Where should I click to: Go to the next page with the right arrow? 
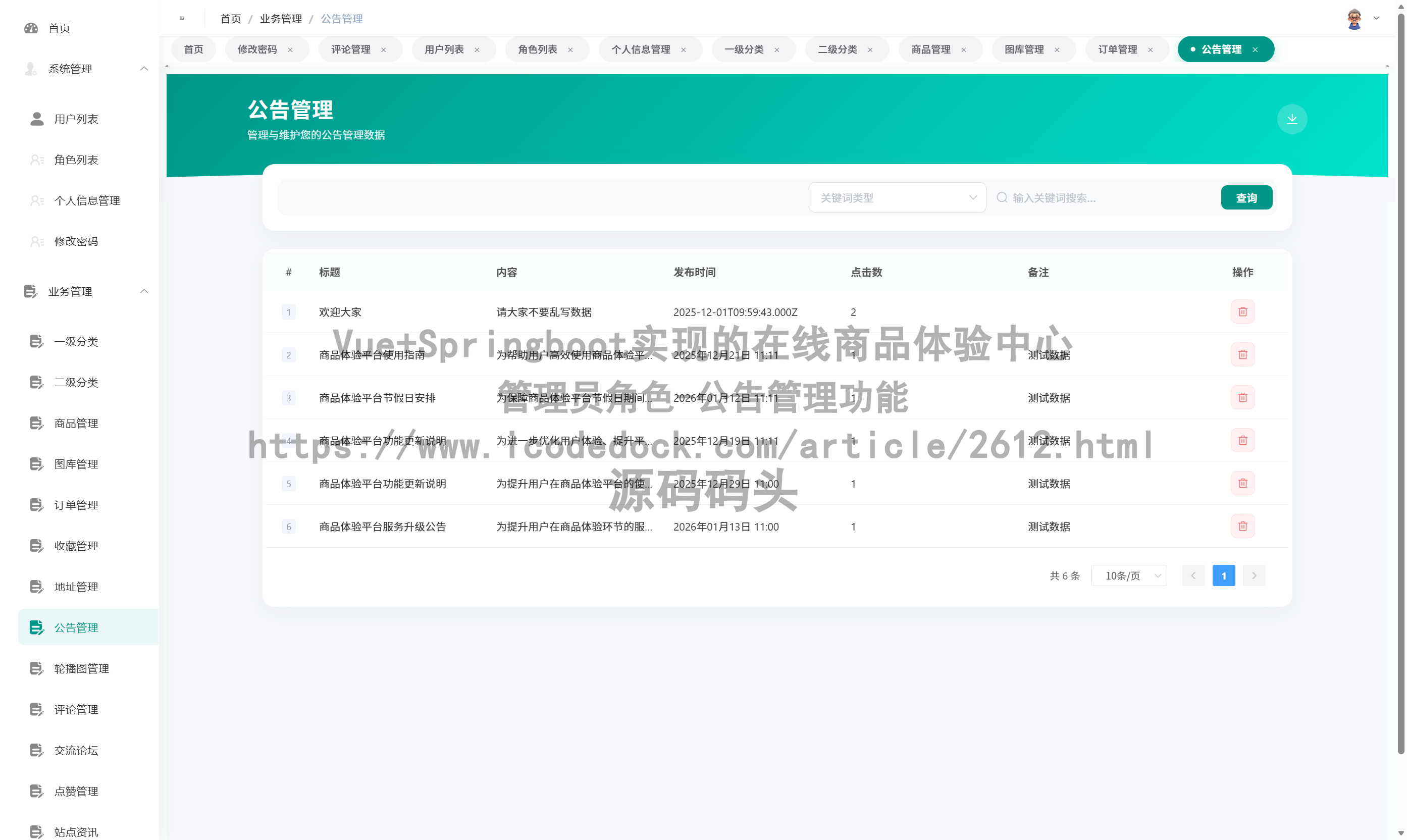coord(1254,575)
